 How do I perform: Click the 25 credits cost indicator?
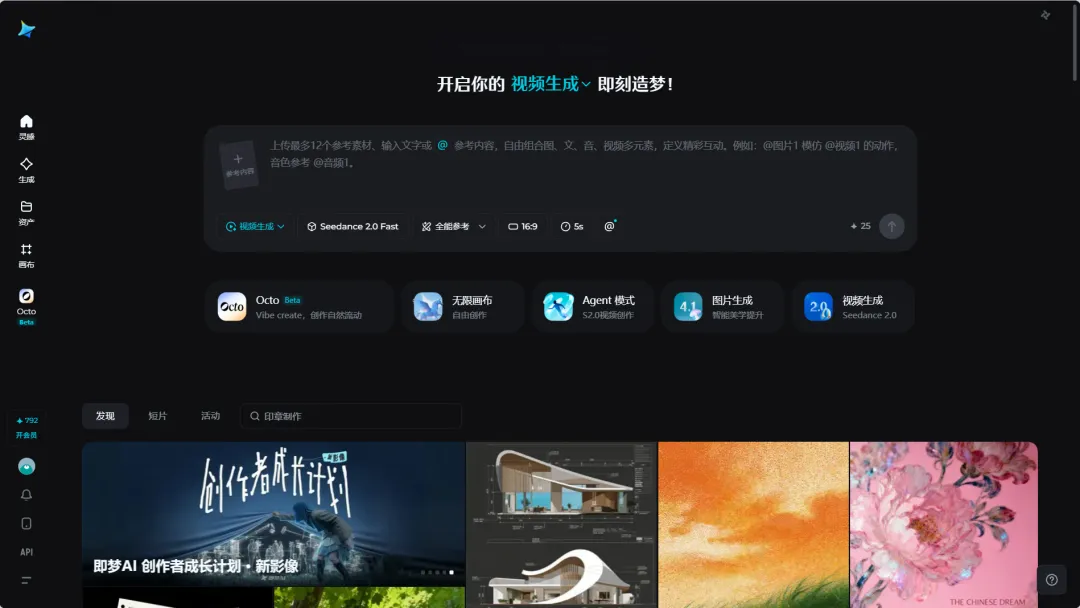tap(860, 226)
